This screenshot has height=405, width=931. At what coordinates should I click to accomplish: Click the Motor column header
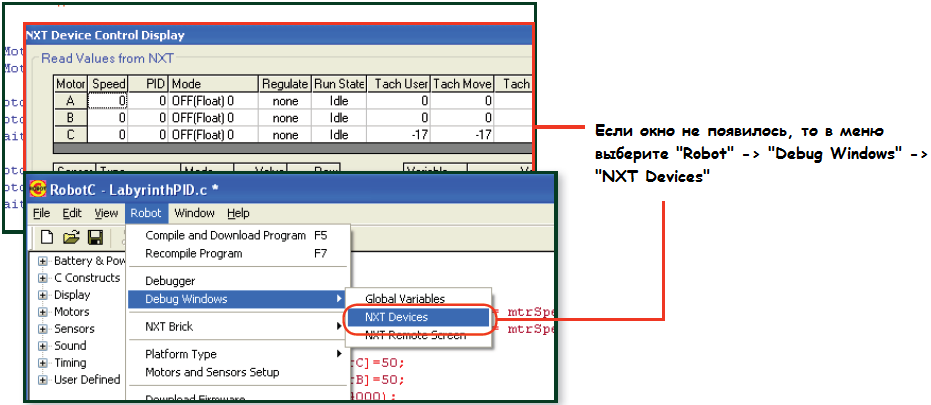pyautogui.click(x=71, y=84)
